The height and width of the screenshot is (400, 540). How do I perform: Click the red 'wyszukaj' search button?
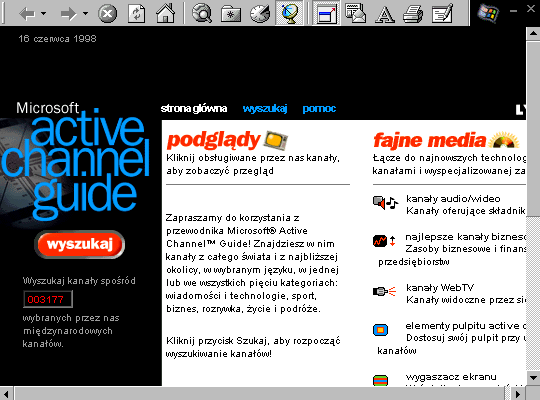(80, 244)
